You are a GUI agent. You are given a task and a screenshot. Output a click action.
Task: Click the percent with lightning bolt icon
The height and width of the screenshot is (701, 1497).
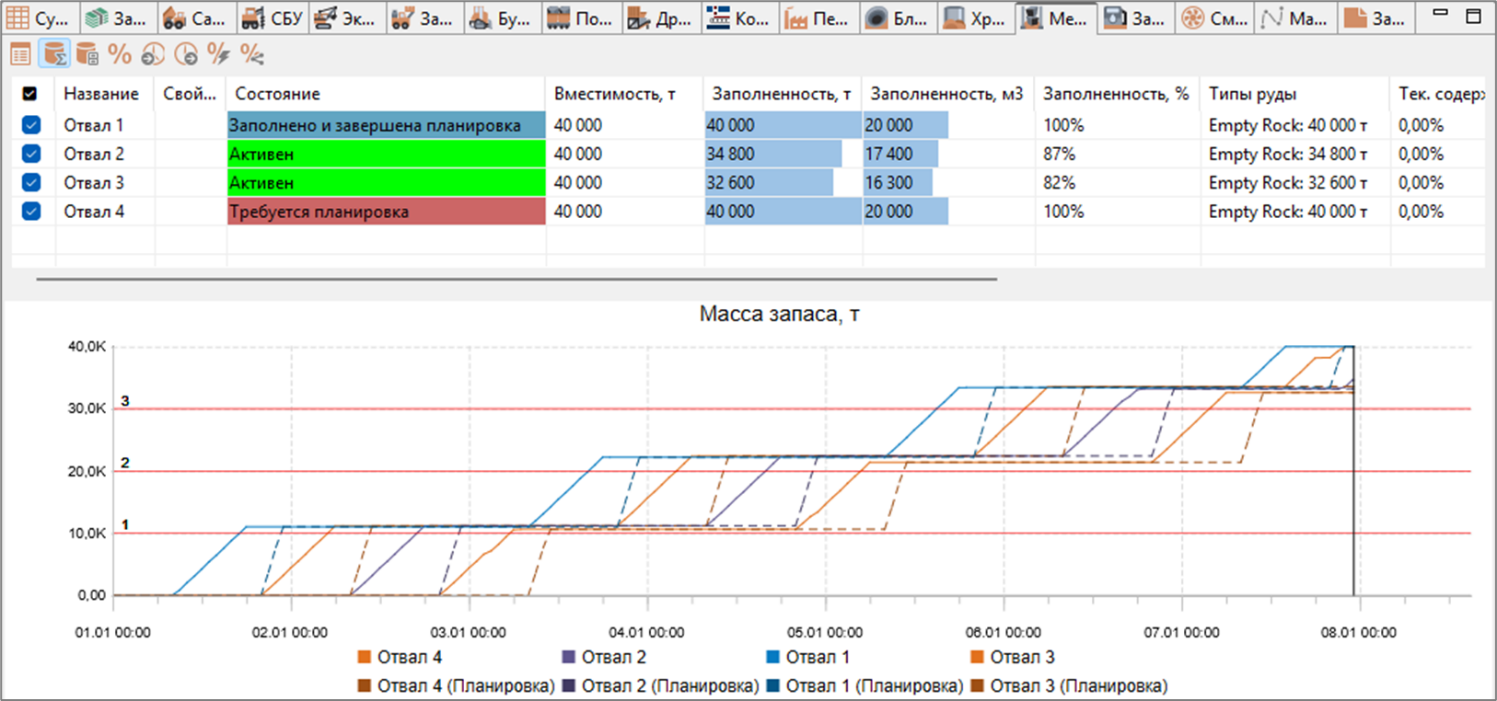(218, 54)
